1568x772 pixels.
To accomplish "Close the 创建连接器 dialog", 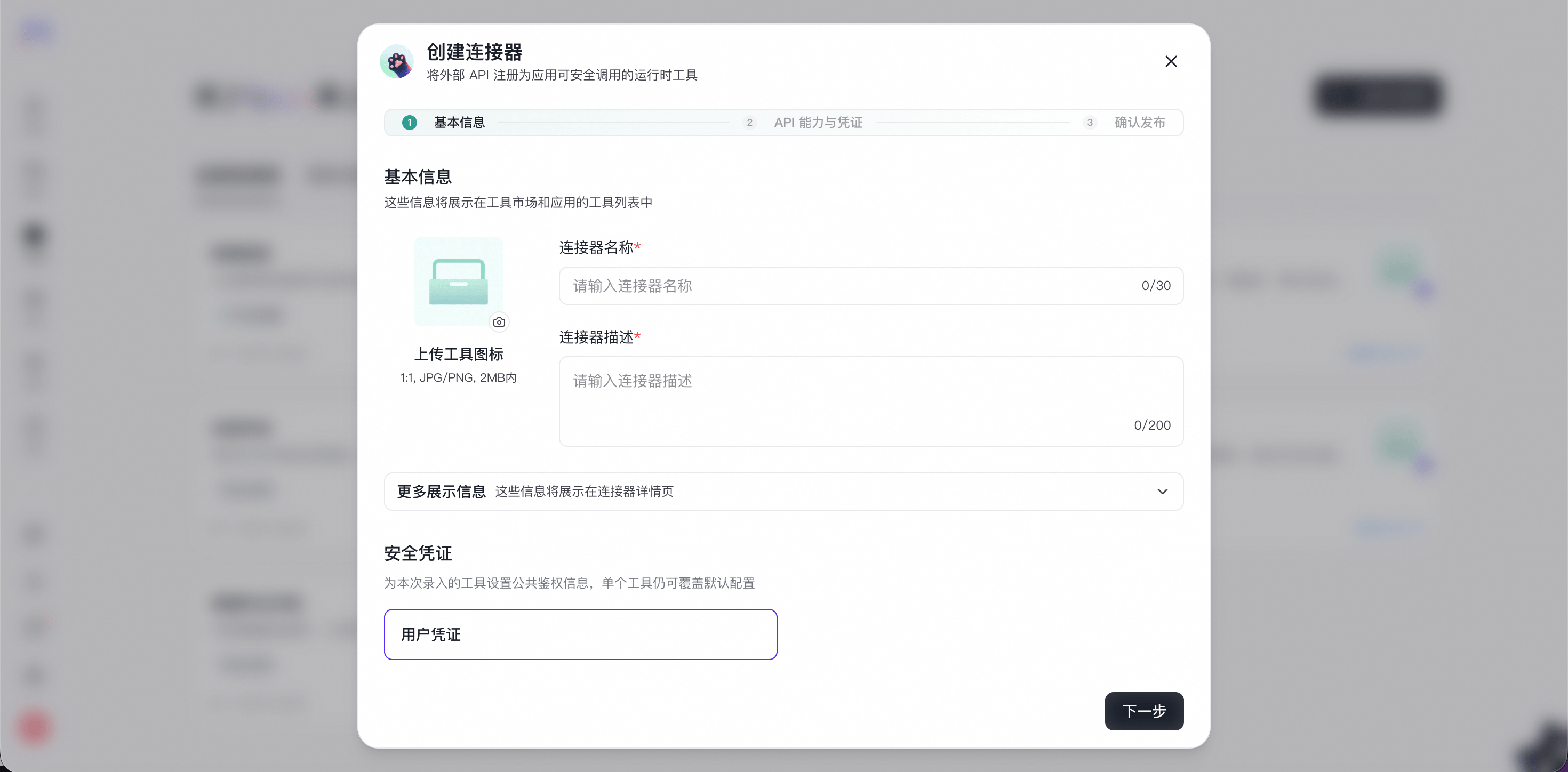I will pos(1171,61).
